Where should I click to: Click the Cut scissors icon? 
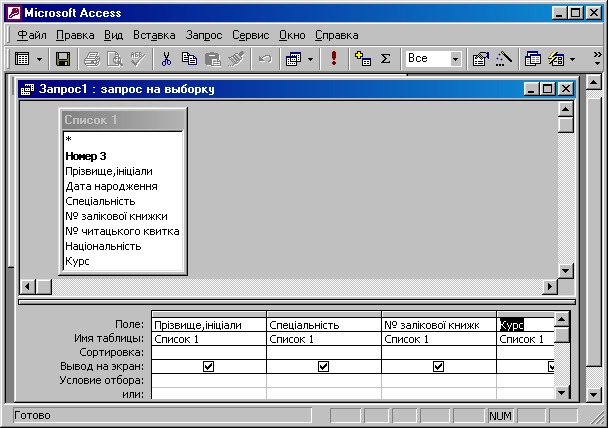166,59
